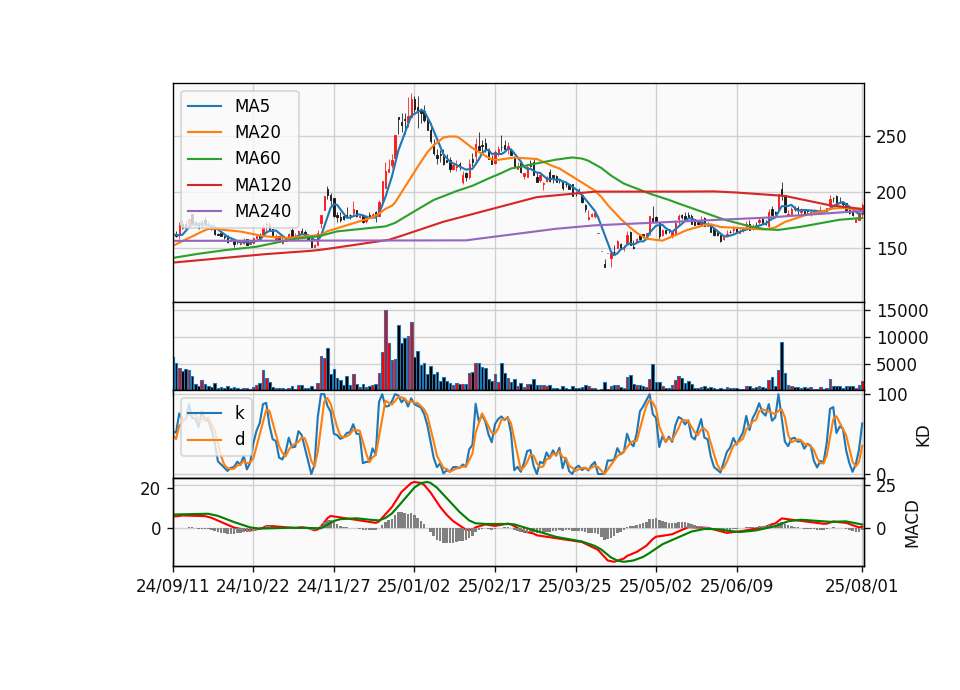Screen dimensions: 960x690
Task: Click the green line sample beside MA60
Action: click(x=204, y=159)
